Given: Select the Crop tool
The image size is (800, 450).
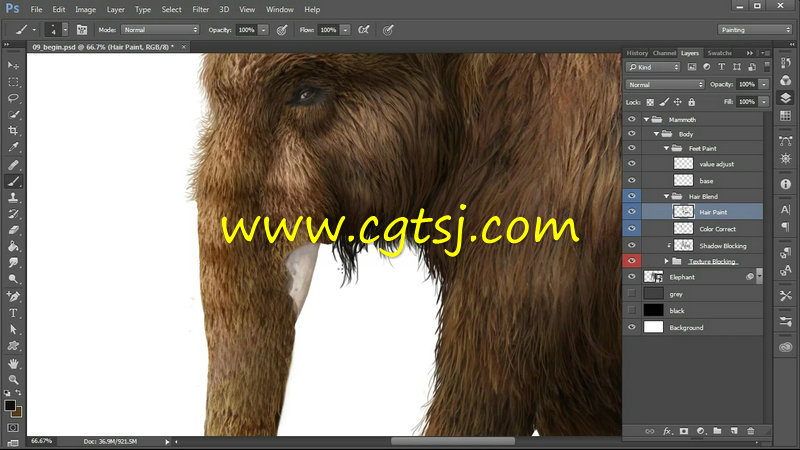Looking at the screenshot, I should click(13, 131).
